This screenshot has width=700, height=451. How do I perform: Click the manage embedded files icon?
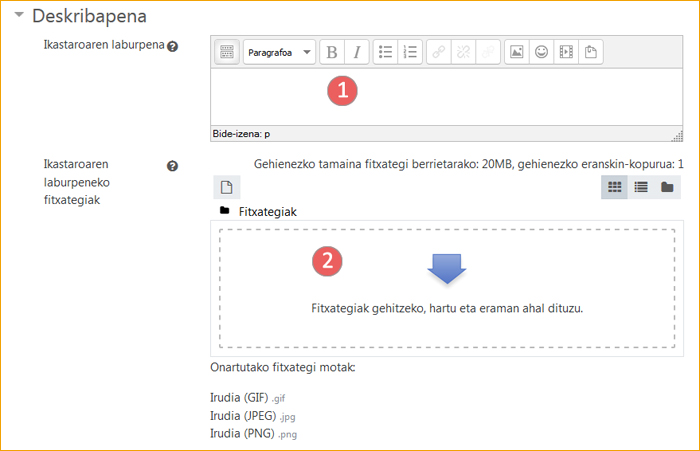591,52
